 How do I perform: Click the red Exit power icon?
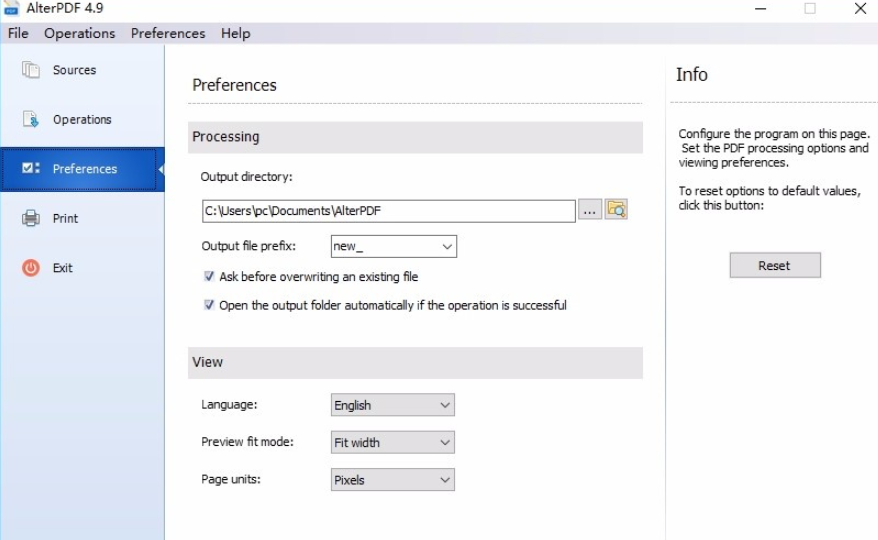point(31,268)
